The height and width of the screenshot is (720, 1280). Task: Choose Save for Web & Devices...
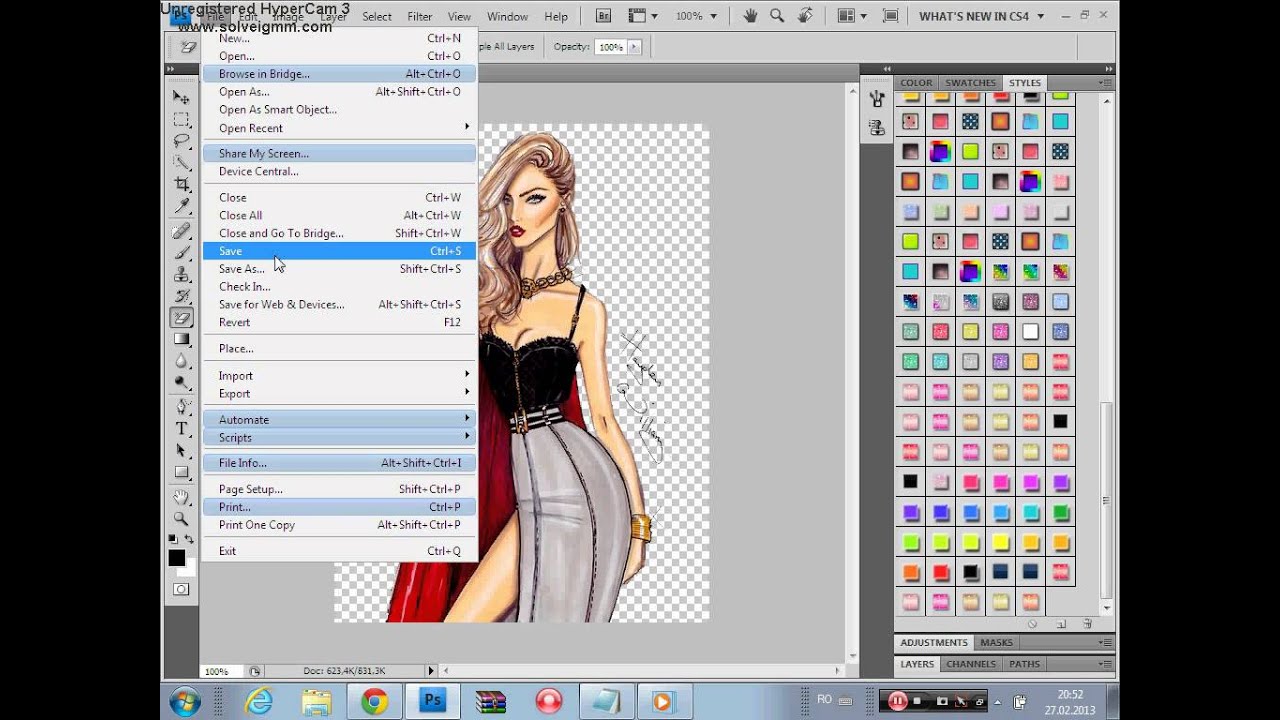point(339,305)
